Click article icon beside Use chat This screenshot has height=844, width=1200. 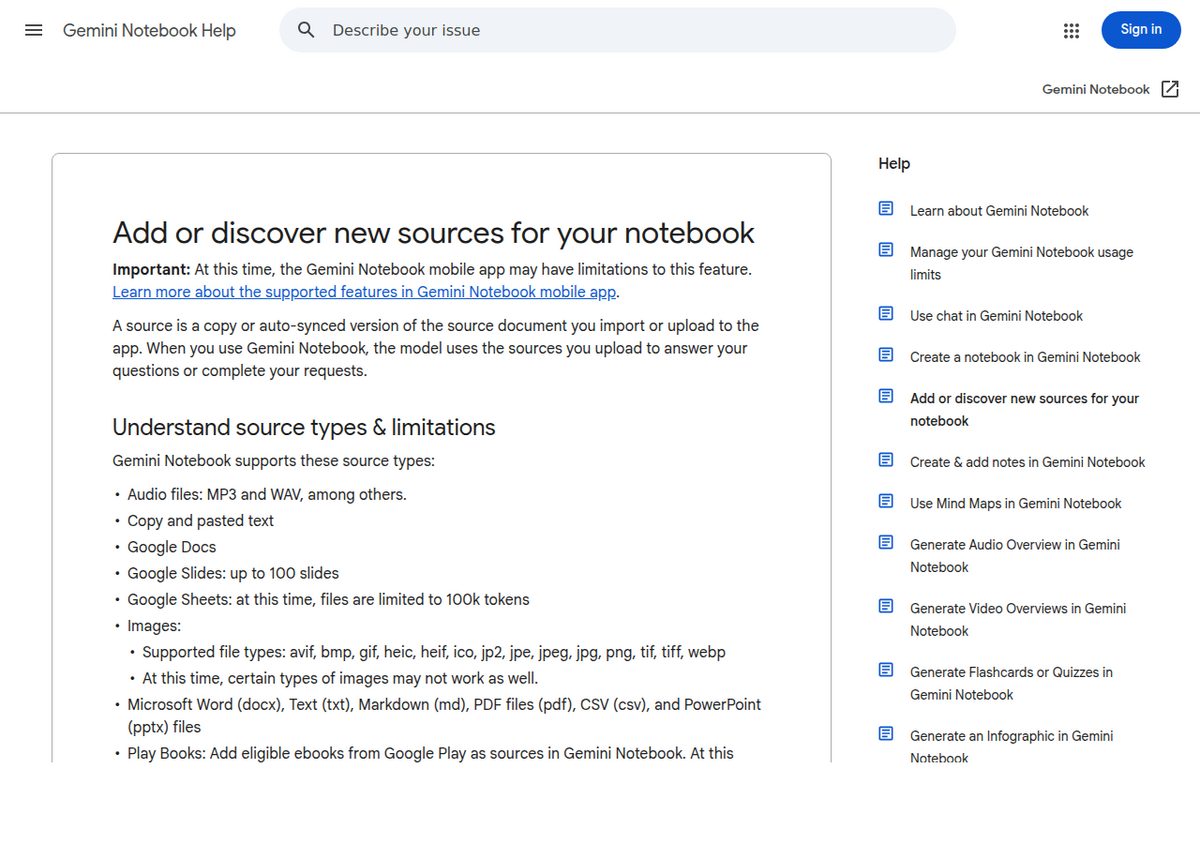coord(886,314)
